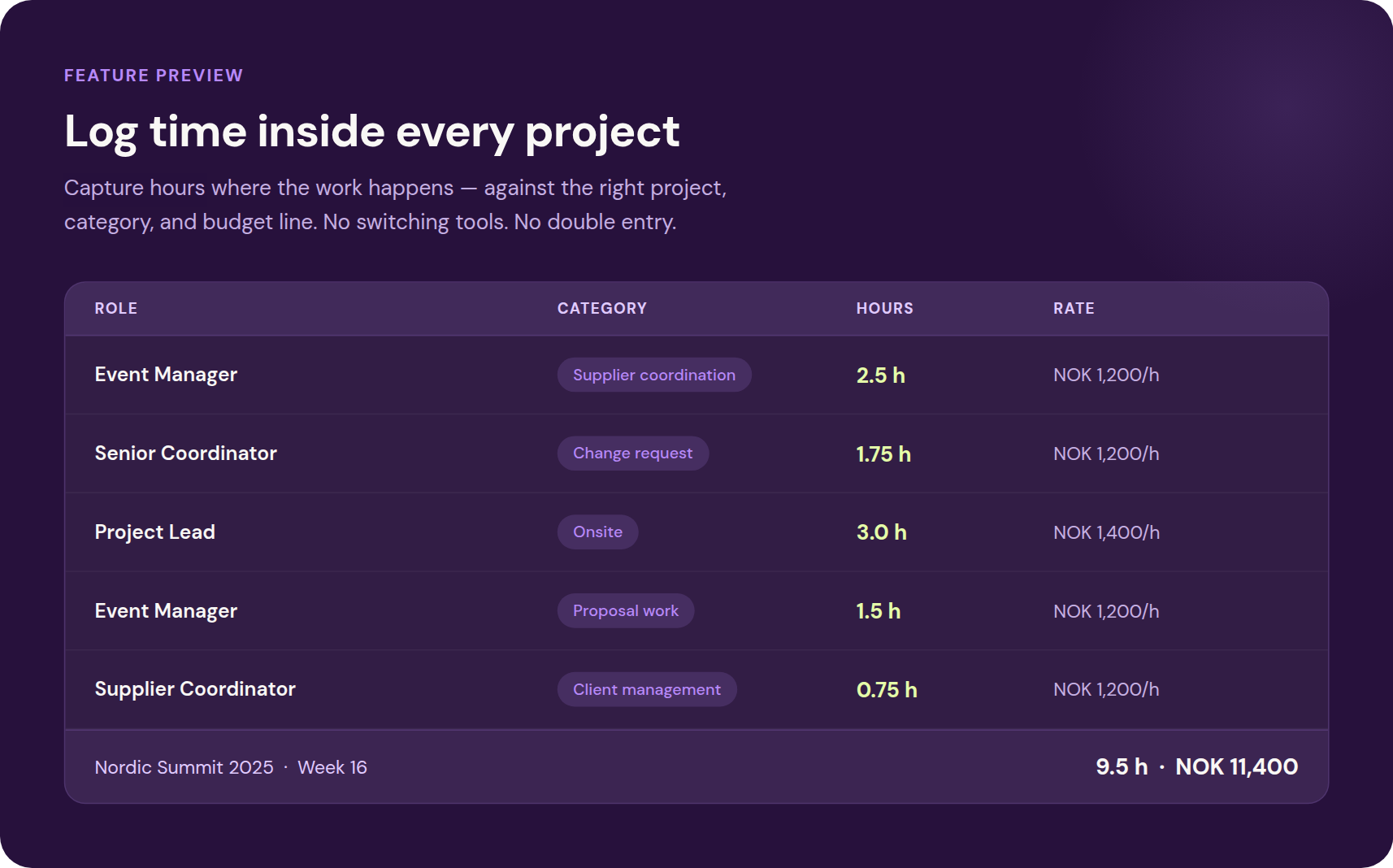Click the Nordic Summit 2025 project link
1393x868 pixels.
[184, 766]
